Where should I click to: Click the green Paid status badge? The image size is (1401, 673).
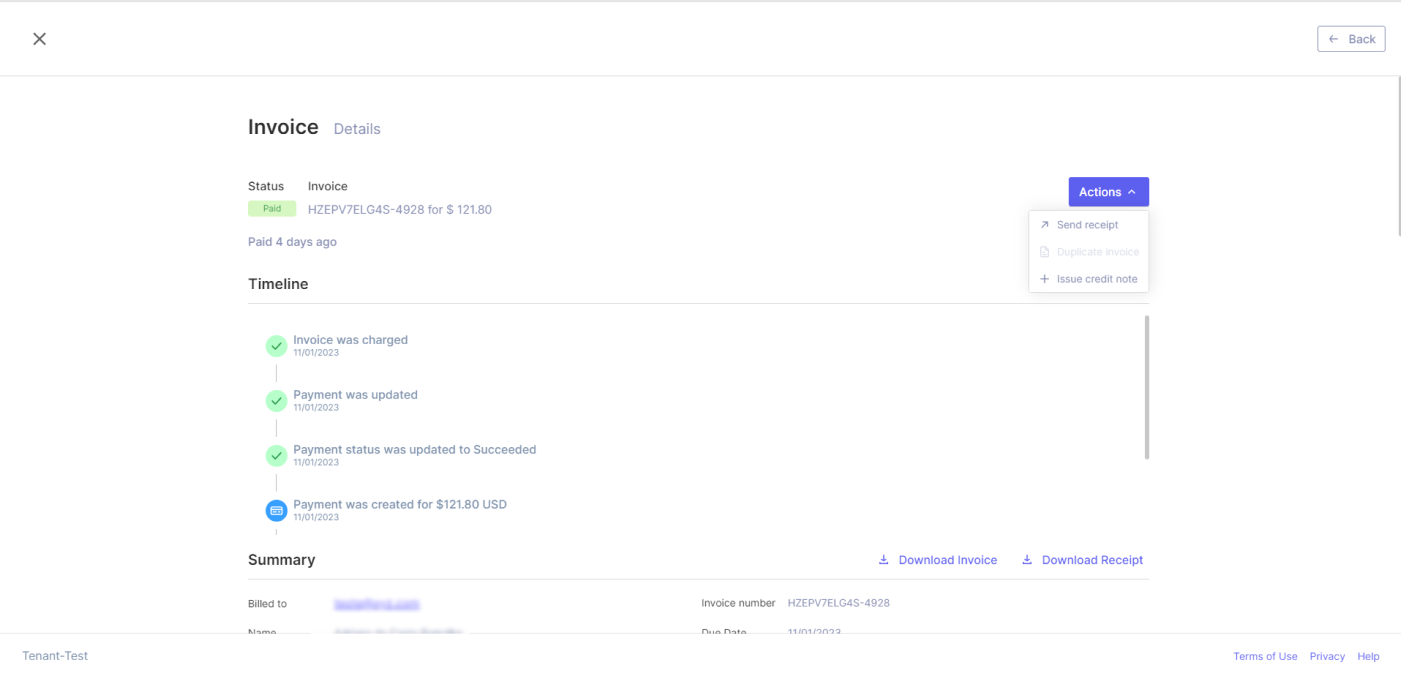point(272,209)
